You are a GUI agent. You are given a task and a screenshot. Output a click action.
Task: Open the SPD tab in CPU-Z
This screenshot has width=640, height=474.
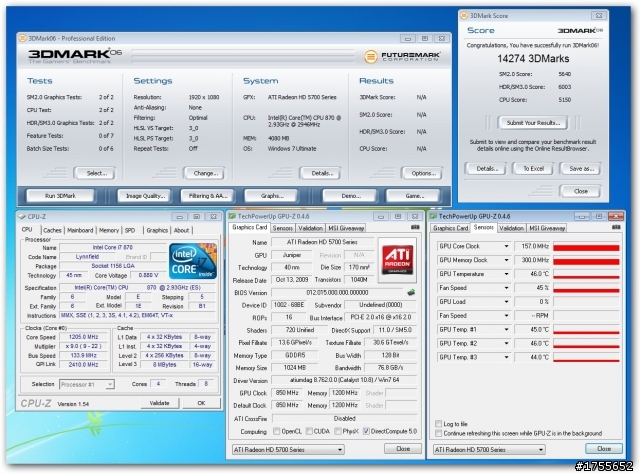[x=130, y=230]
